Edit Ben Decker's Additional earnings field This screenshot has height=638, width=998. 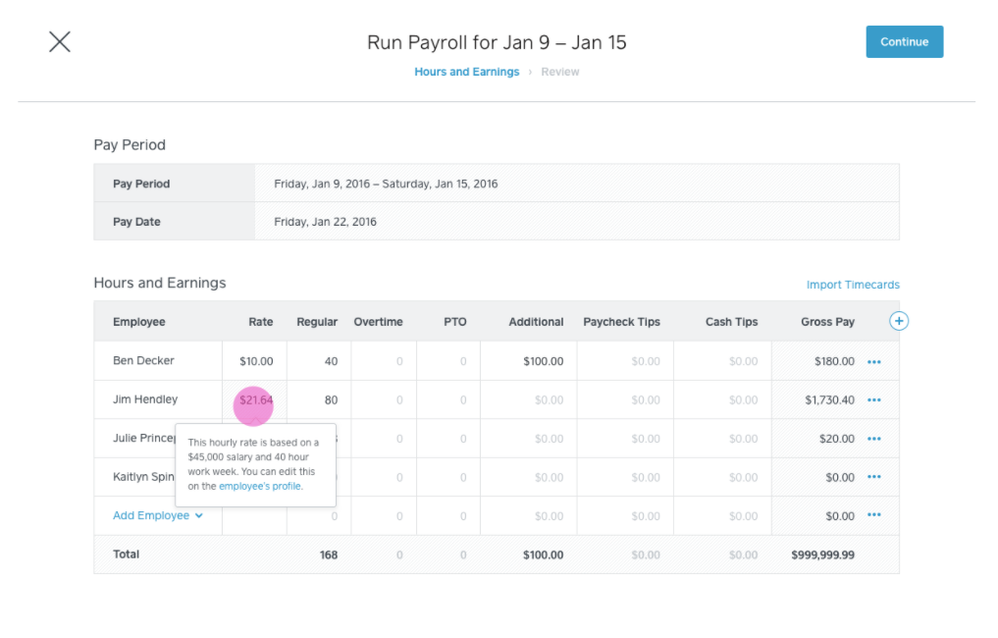point(528,362)
